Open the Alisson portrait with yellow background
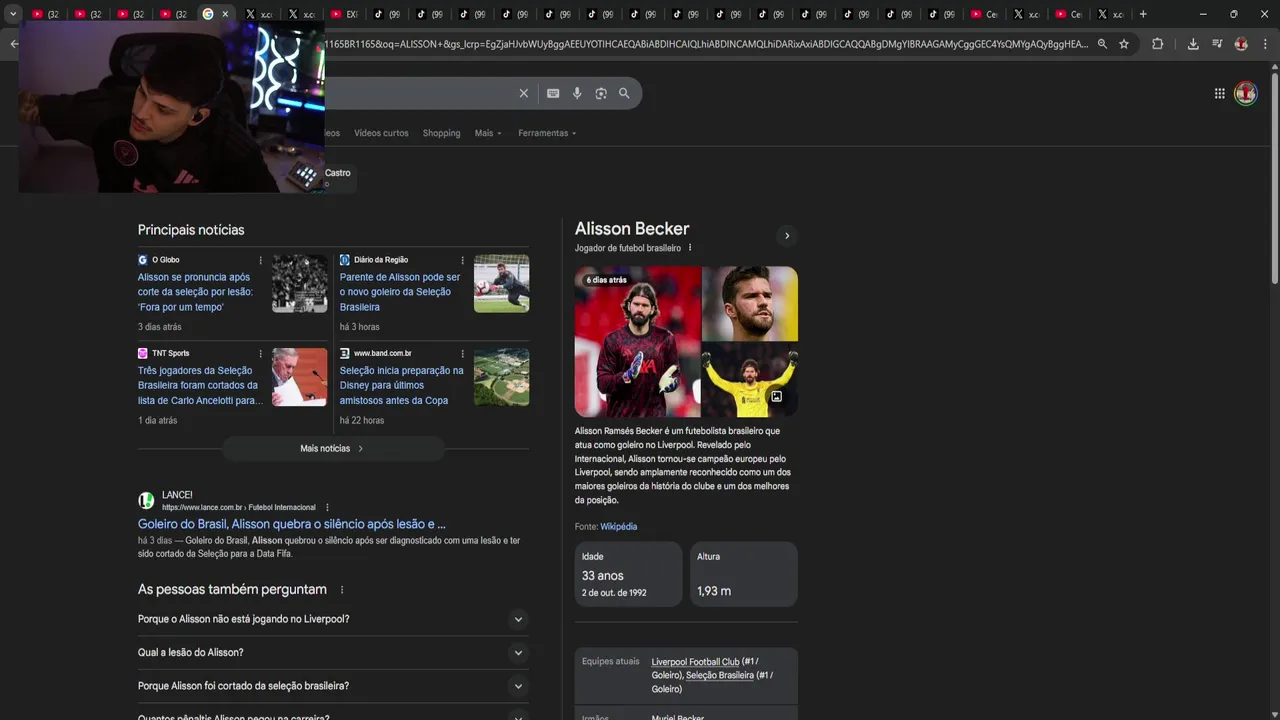Viewport: 1280px width, 720px height. pos(750,303)
